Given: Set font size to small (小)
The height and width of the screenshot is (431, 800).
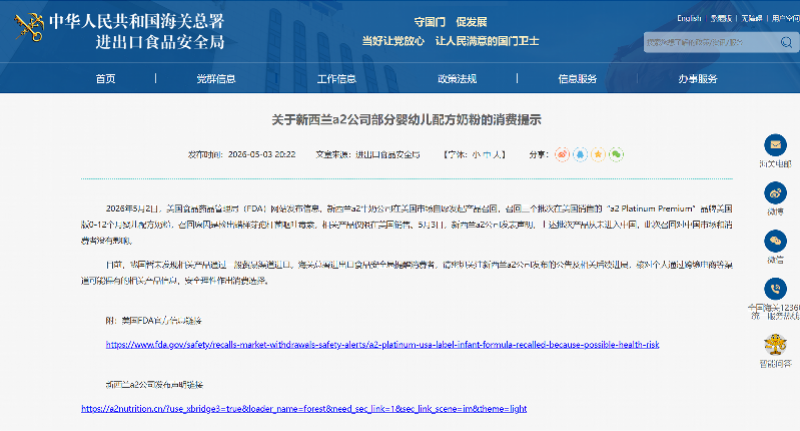Looking at the screenshot, I should [x=476, y=155].
